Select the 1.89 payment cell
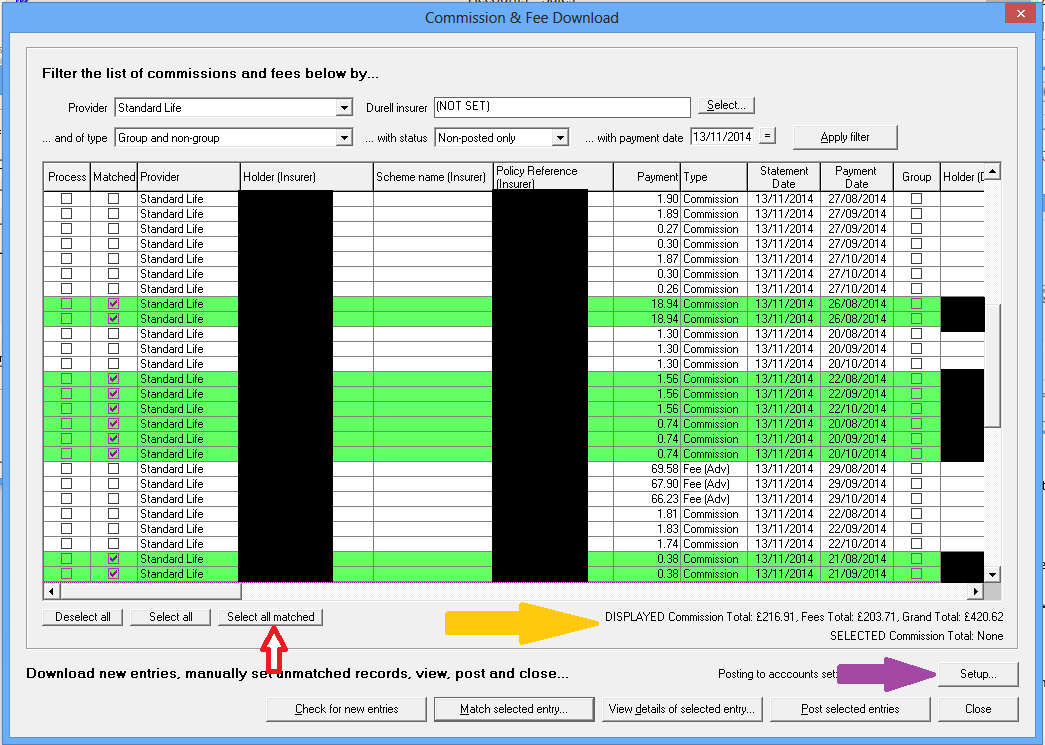 coord(647,214)
